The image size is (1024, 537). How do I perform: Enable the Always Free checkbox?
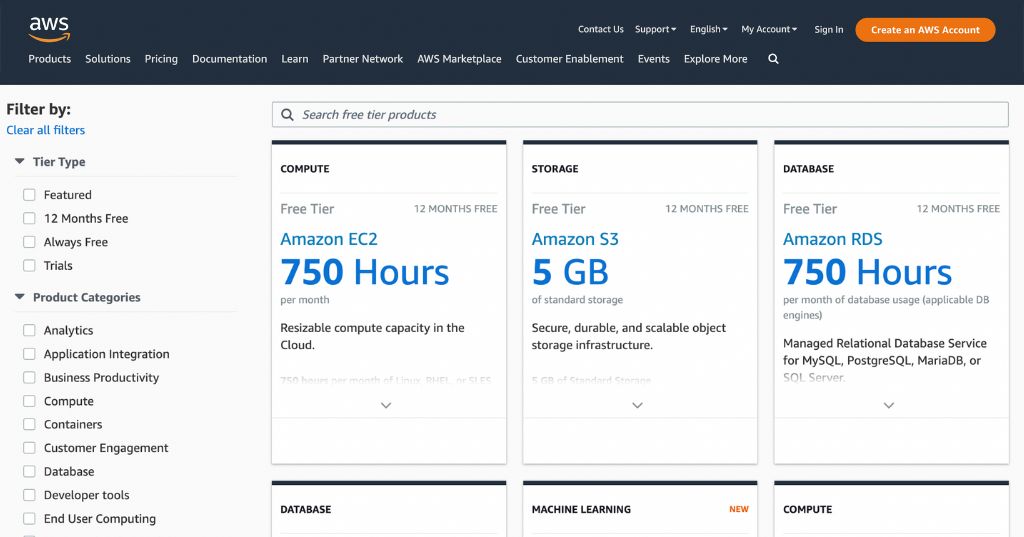pyautogui.click(x=30, y=242)
